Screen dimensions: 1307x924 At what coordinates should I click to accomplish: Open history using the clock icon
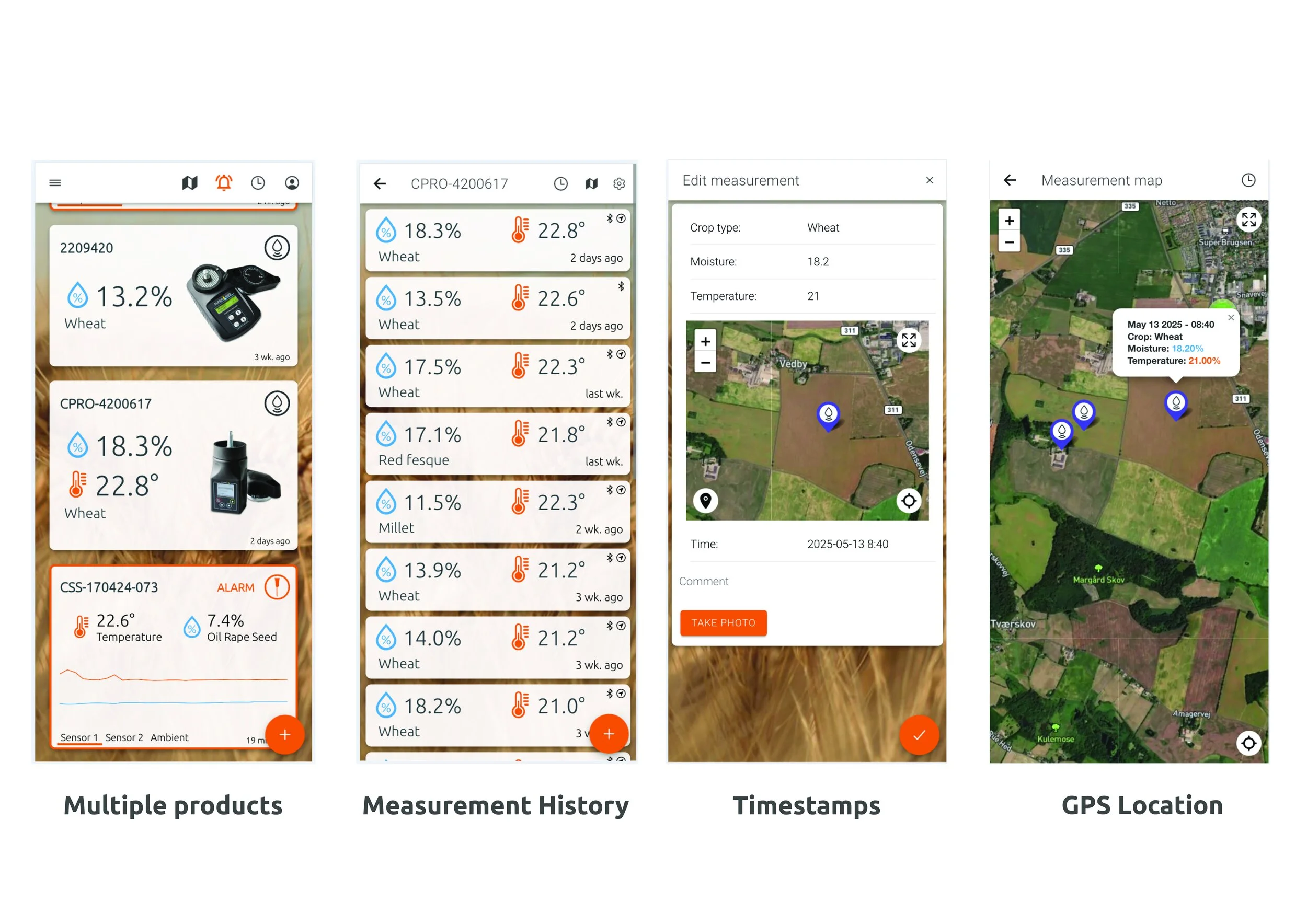click(258, 182)
